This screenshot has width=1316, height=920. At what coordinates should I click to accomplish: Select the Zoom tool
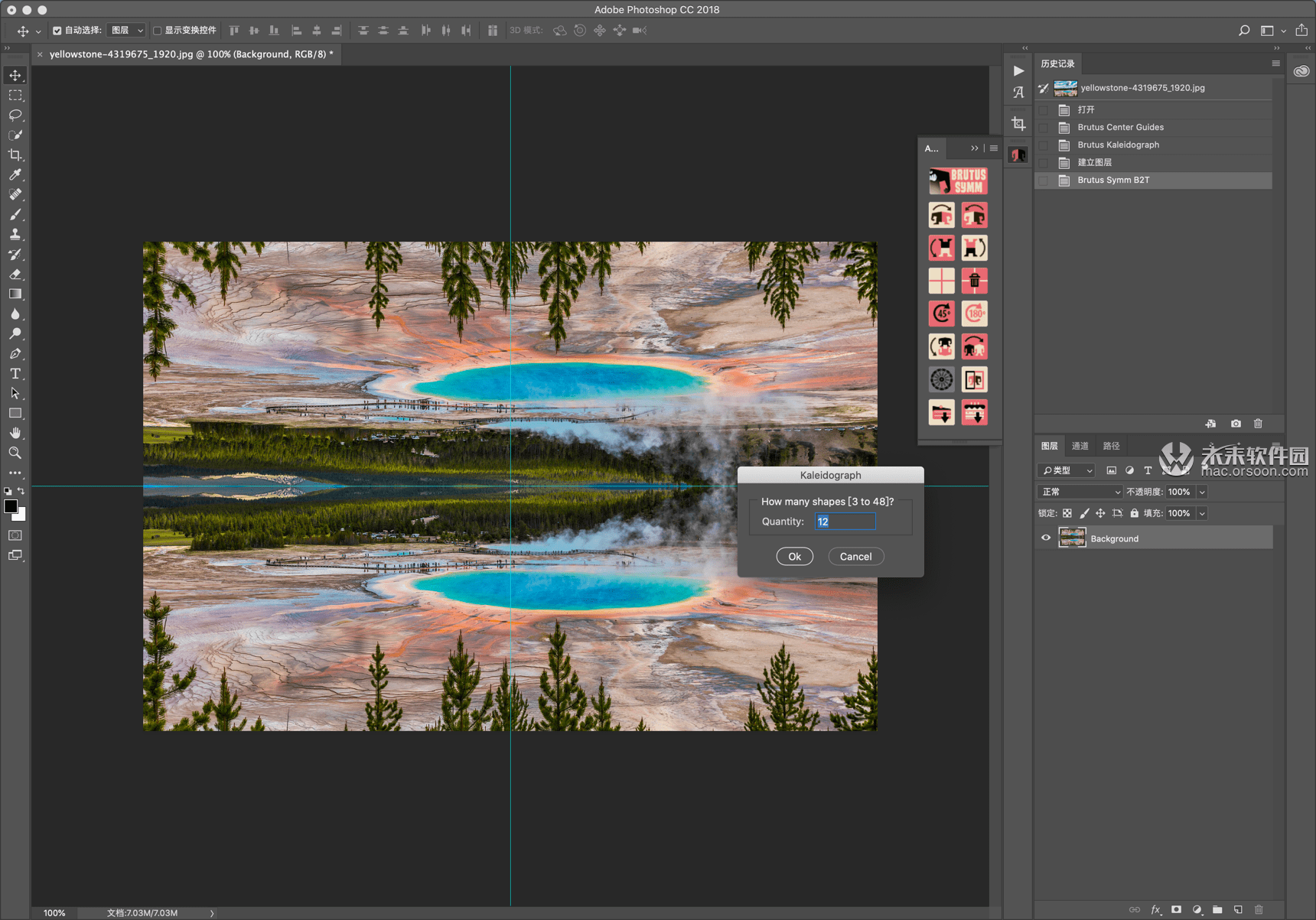coord(15,453)
